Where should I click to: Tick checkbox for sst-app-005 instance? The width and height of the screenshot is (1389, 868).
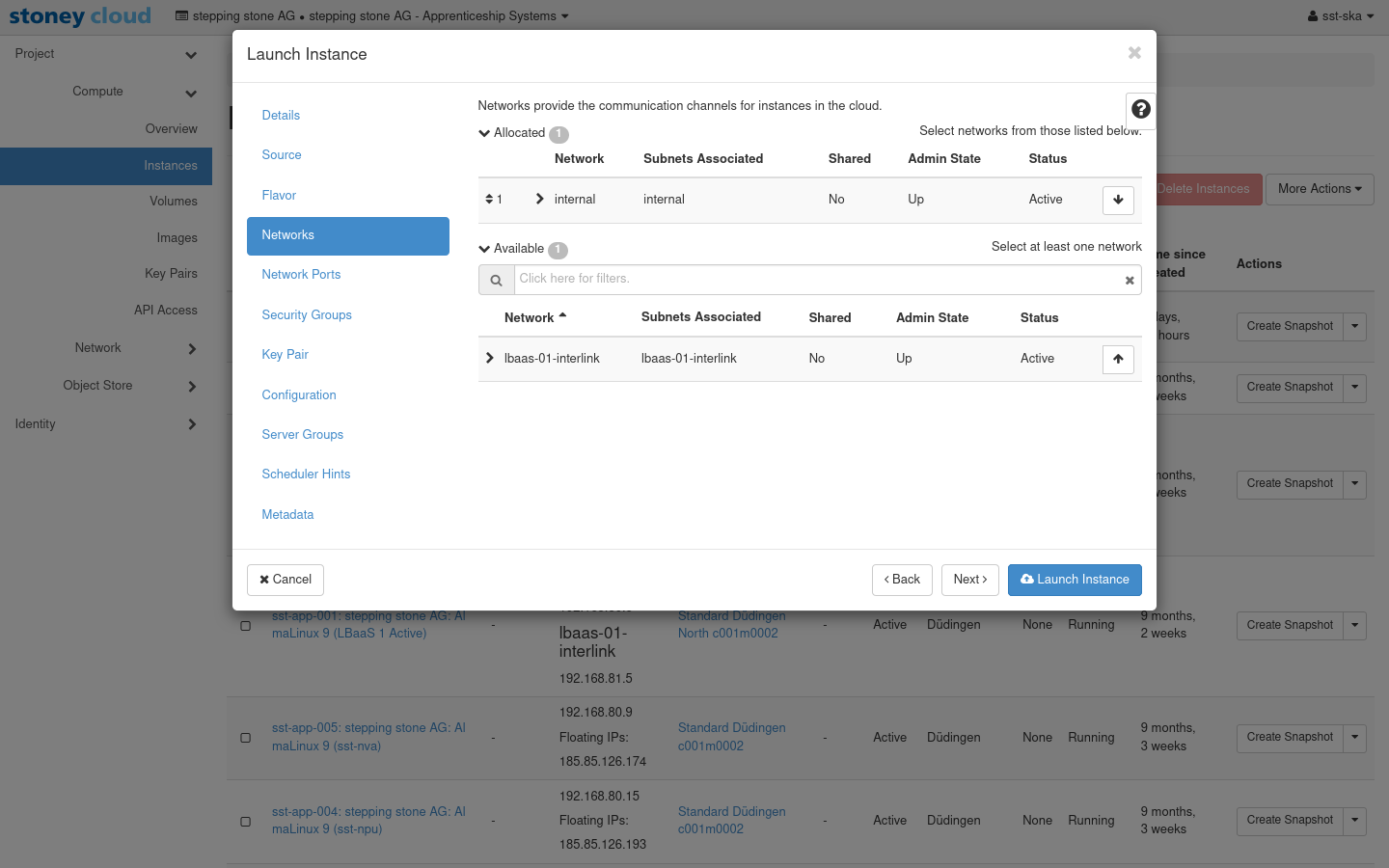coord(246,738)
